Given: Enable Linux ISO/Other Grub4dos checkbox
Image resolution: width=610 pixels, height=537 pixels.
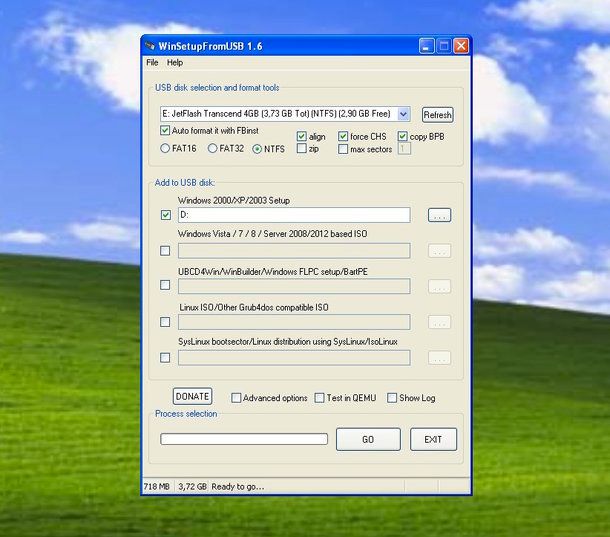Looking at the screenshot, I should pyautogui.click(x=165, y=322).
